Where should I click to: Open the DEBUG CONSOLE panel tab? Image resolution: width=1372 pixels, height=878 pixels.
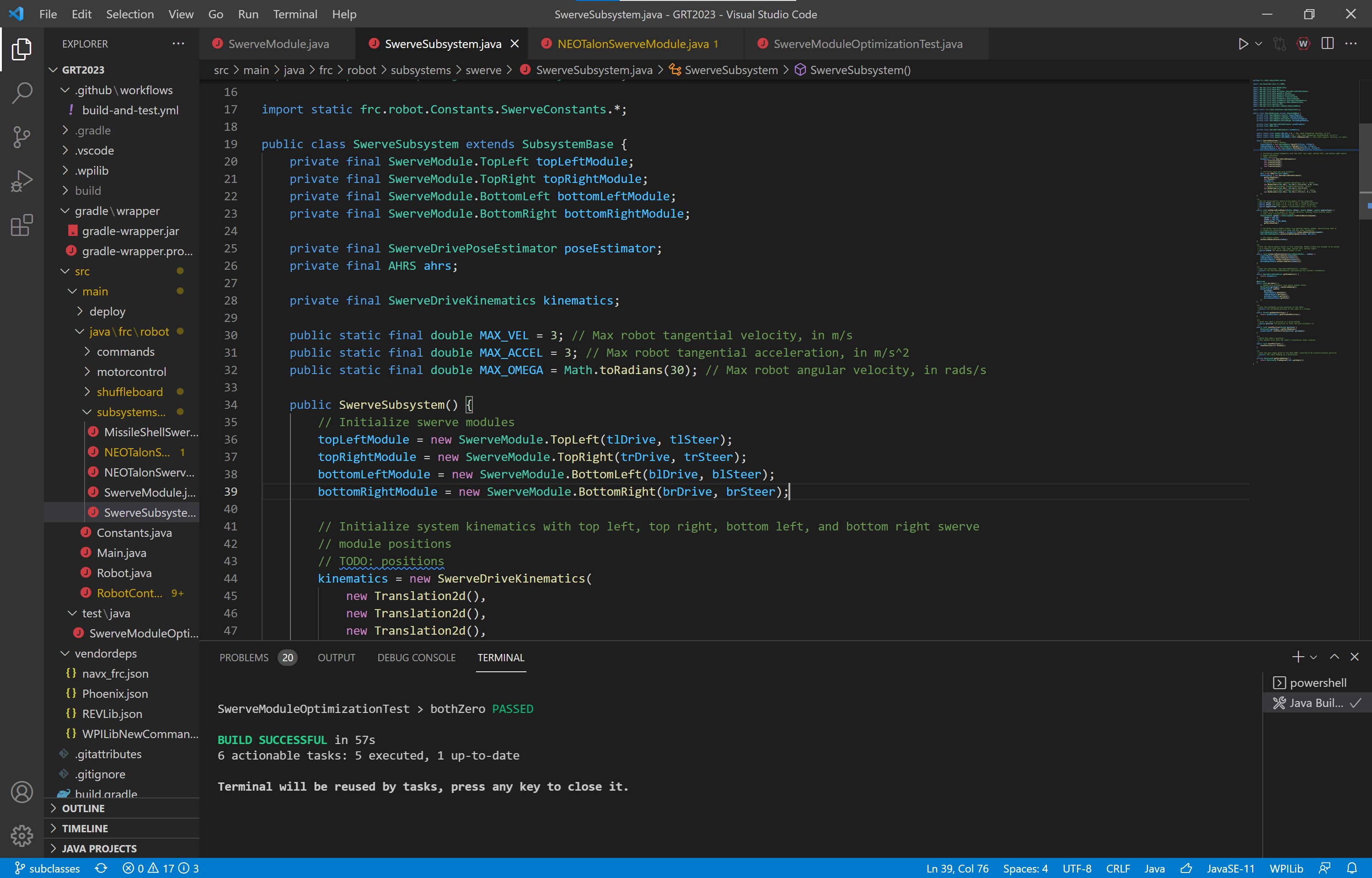[416, 658]
